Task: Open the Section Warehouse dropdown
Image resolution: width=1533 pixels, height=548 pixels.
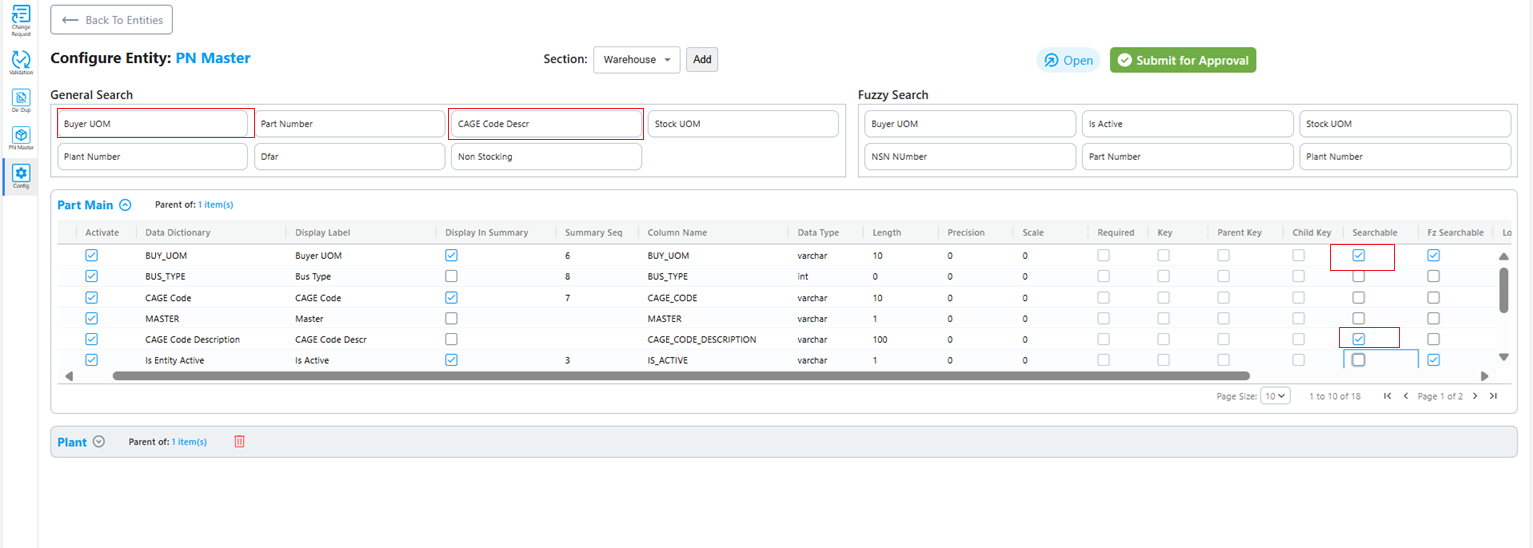Action: pyautogui.click(x=637, y=59)
